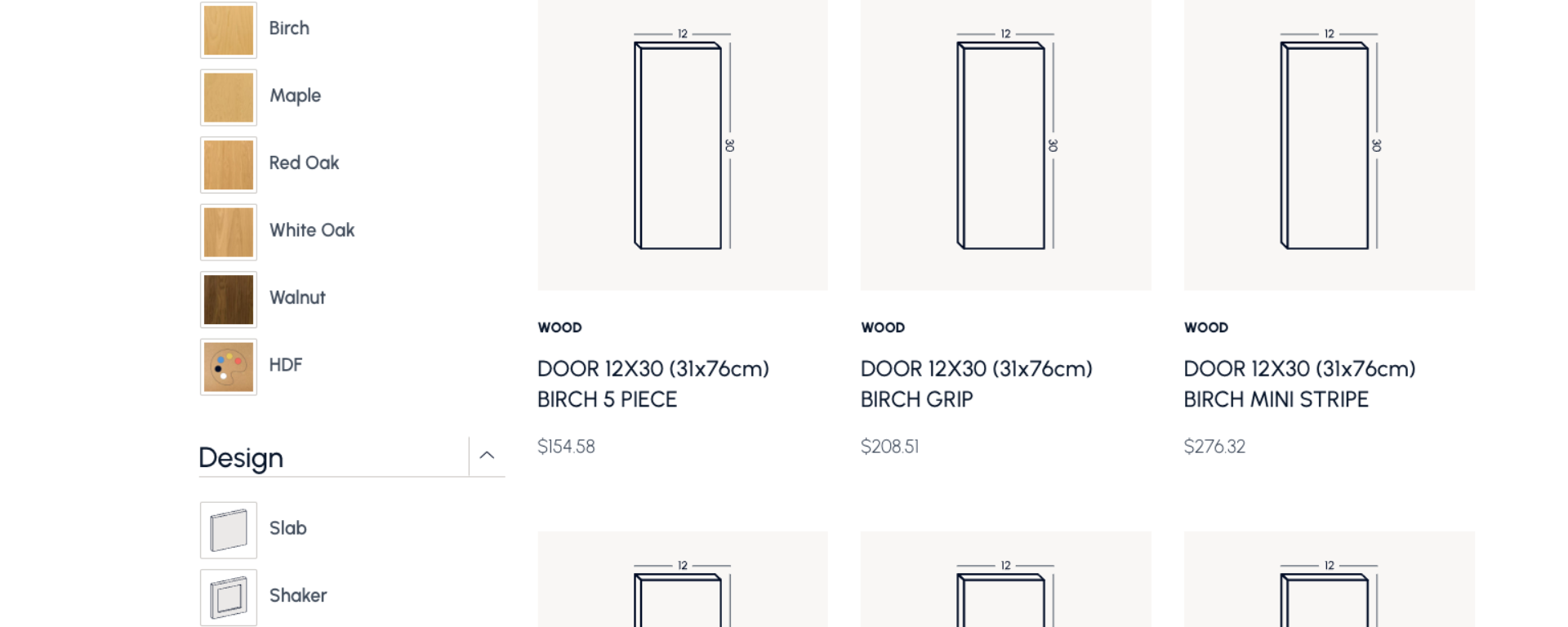Select the HDF paint palette icon

[x=229, y=367]
